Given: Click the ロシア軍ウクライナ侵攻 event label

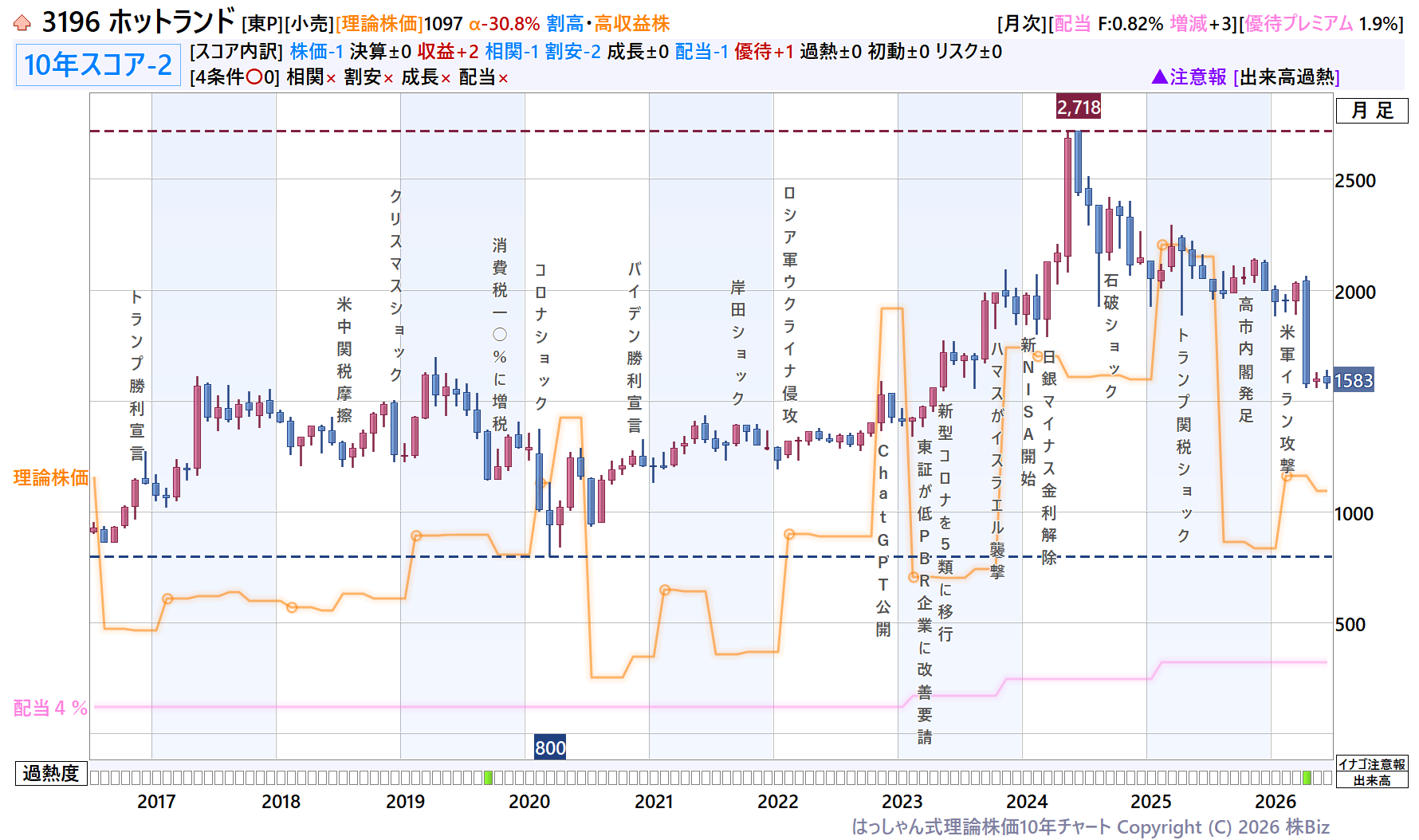Looking at the screenshot, I should (790, 304).
